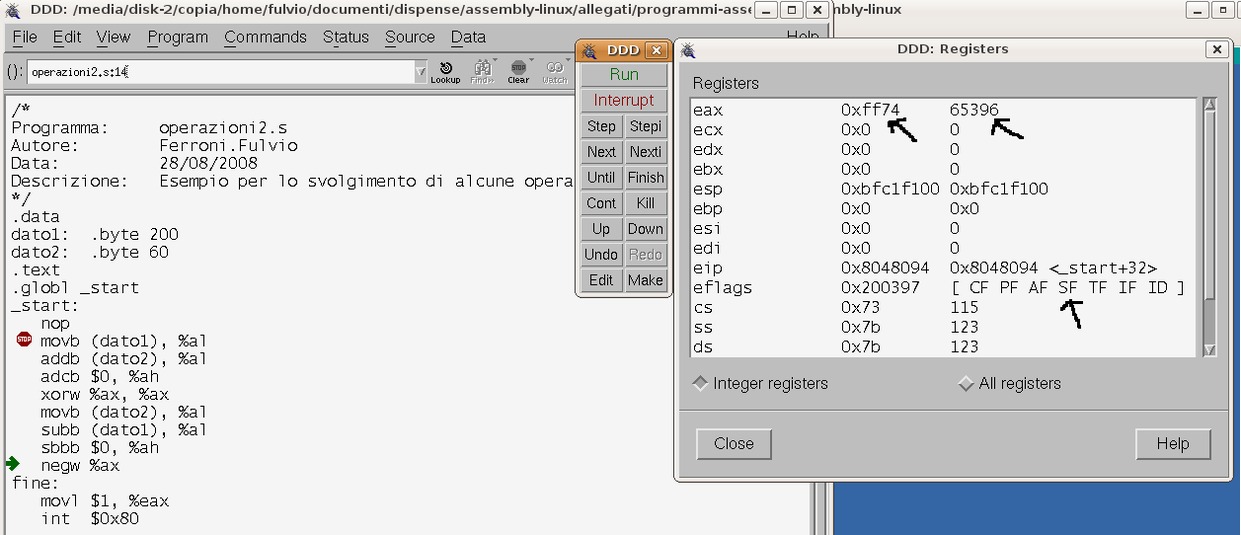Open the argument field history dropdown
The image size is (1241, 535).
tap(420, 72)
